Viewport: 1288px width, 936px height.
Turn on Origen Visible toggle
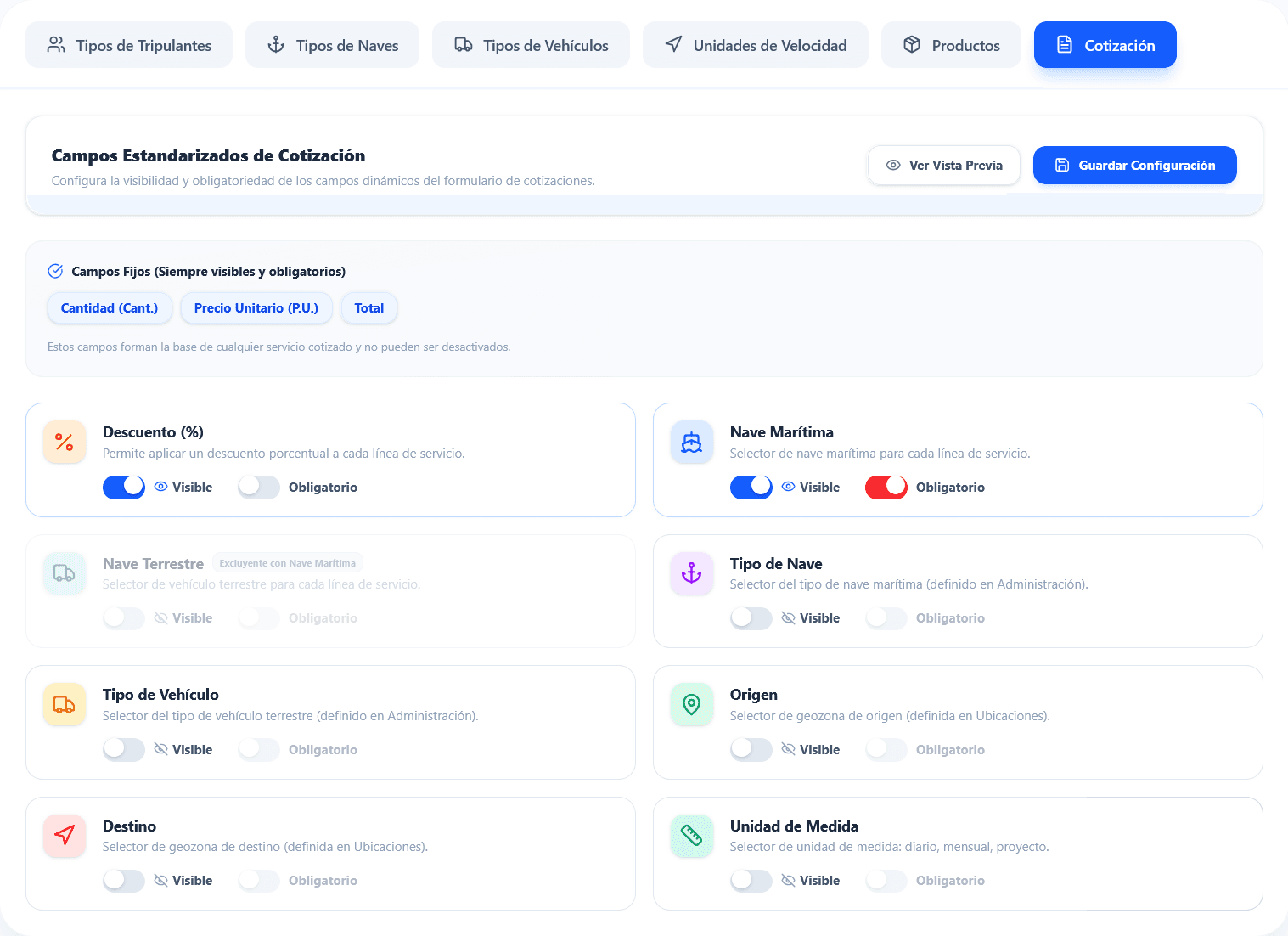751,749
